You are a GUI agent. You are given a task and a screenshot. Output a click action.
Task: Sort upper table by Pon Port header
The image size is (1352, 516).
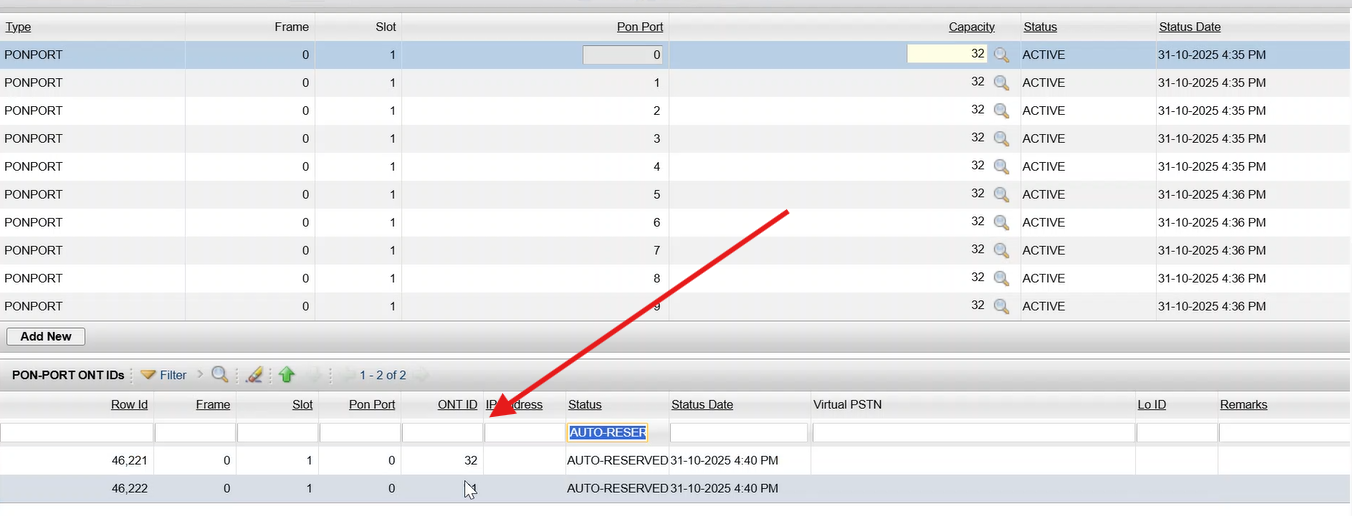(639, 27)
